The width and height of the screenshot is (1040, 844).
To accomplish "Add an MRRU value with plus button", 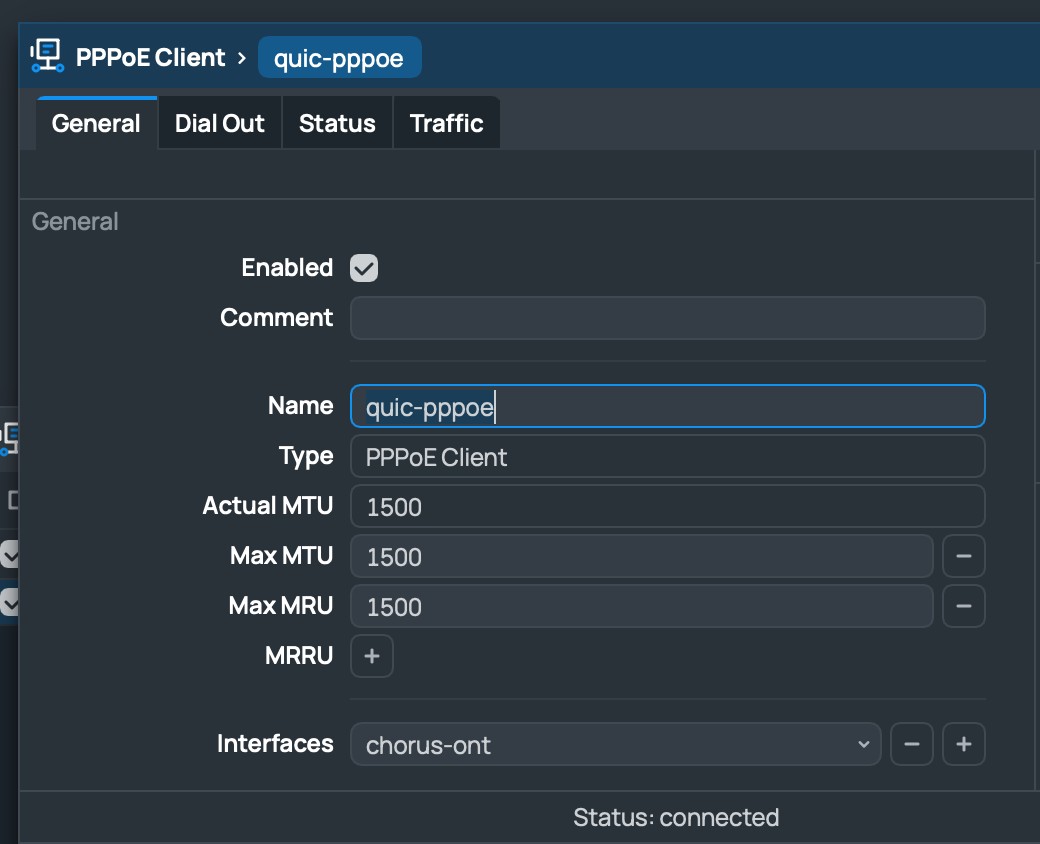I will click(372, 656).
